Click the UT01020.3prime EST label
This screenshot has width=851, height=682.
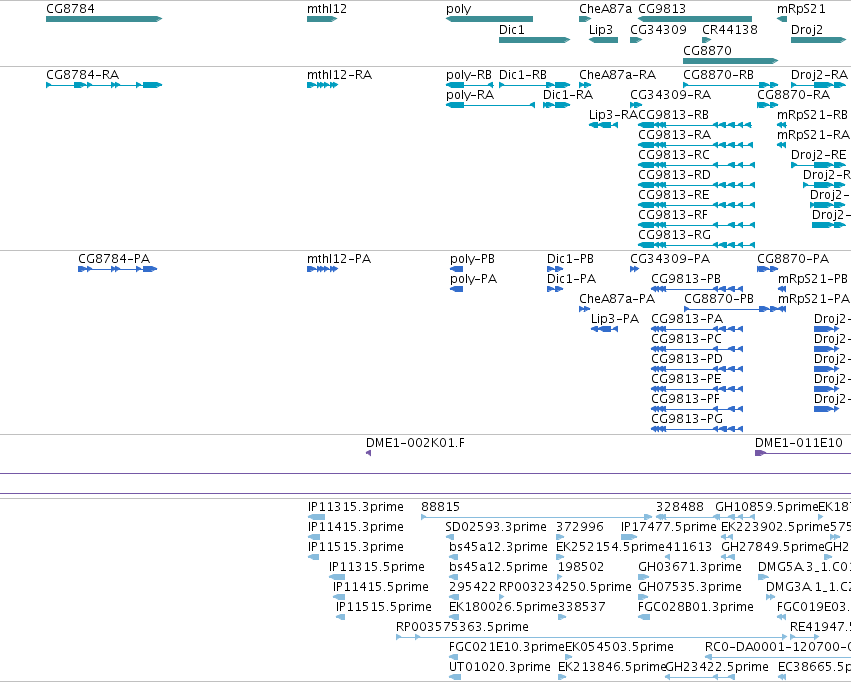499,667
